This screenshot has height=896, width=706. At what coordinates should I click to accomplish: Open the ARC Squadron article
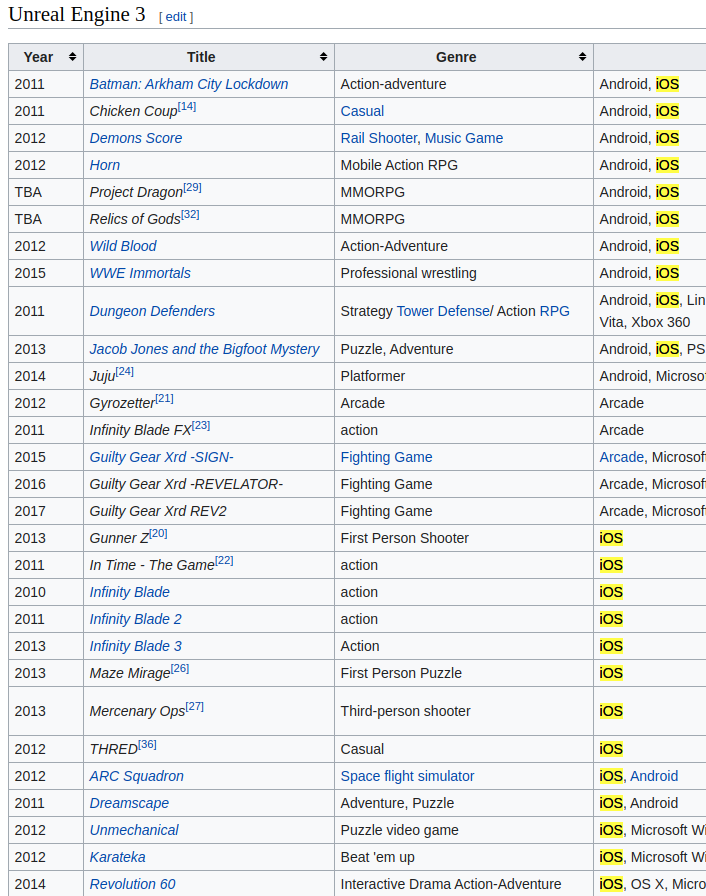click(x=137, y=775)
